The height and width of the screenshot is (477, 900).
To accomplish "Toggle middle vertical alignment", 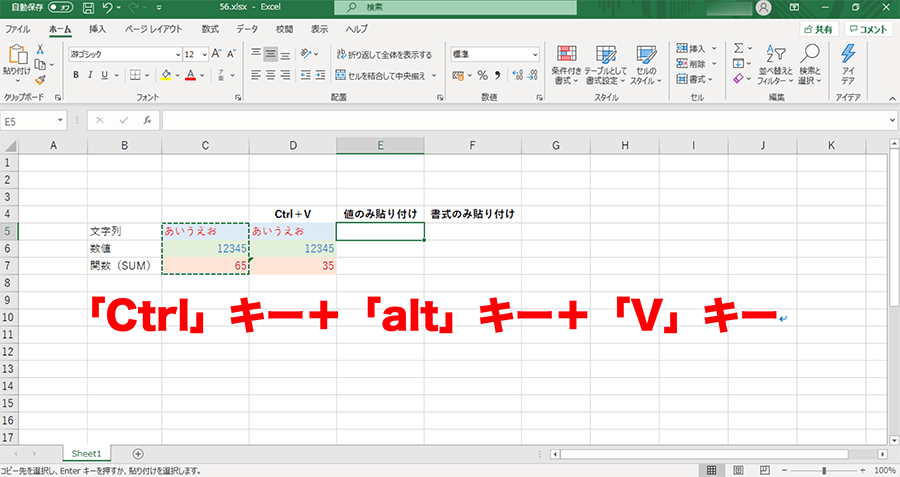I will tap(270, 55).
